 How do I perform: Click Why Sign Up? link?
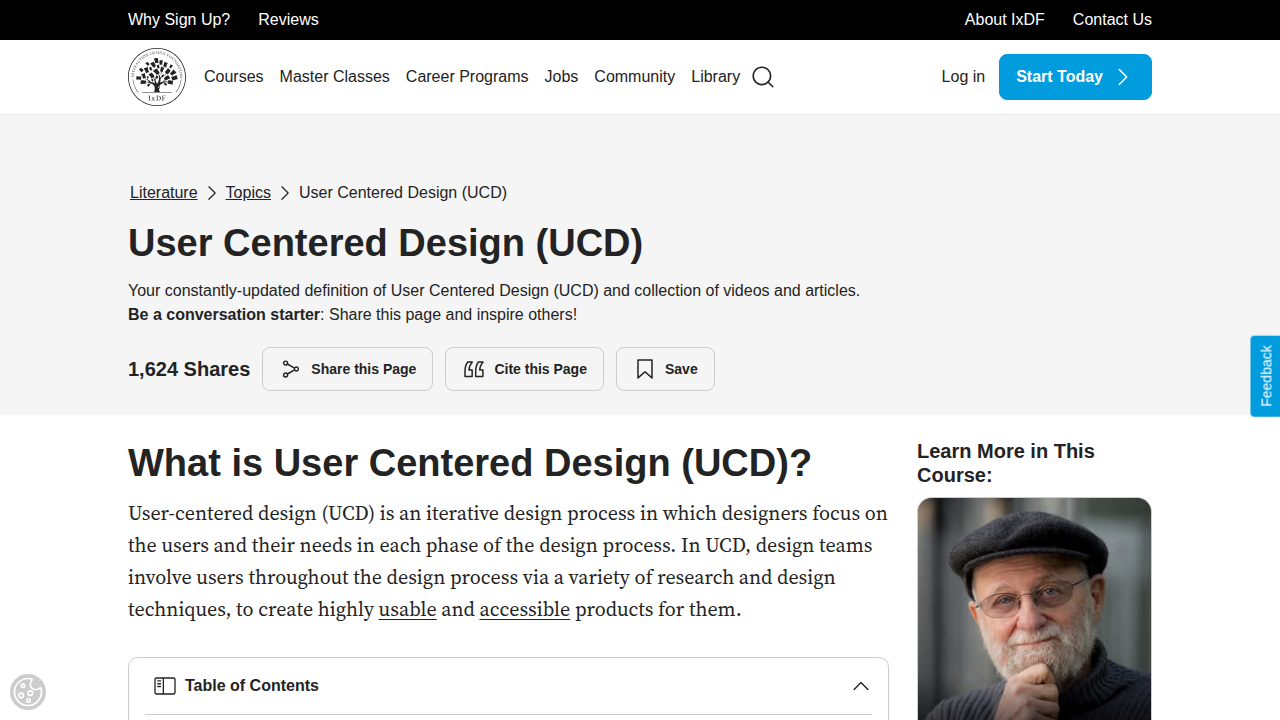point(179,20)
